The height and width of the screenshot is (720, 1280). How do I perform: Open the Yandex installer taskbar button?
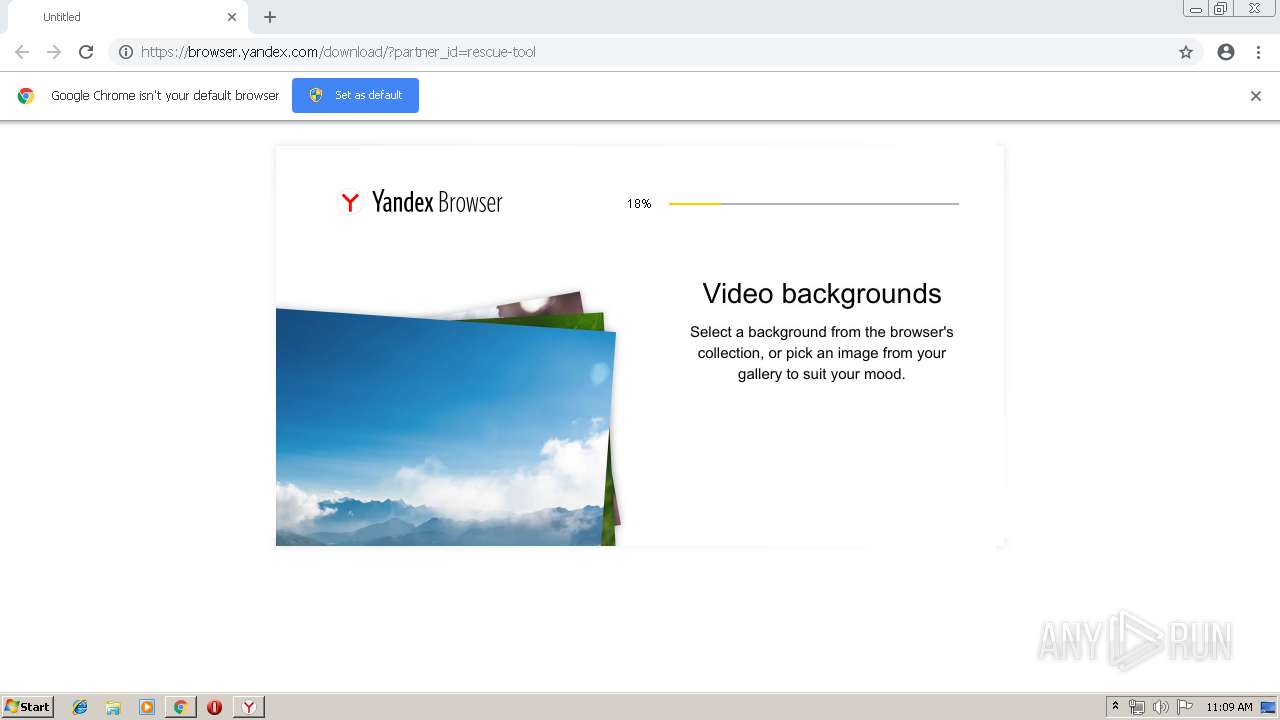point(249,707)
